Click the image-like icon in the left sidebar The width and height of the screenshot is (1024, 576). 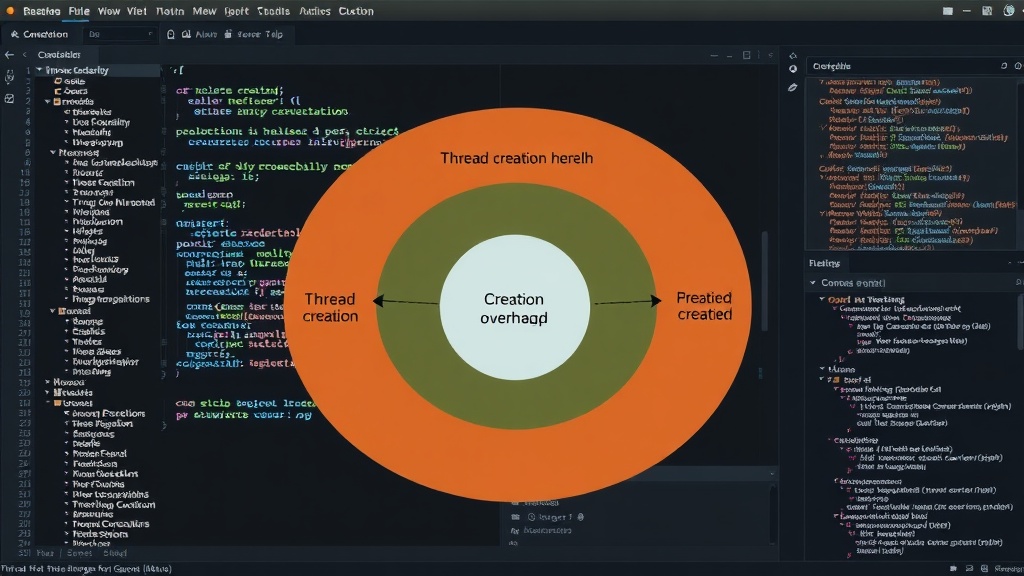tap(9, 99)
